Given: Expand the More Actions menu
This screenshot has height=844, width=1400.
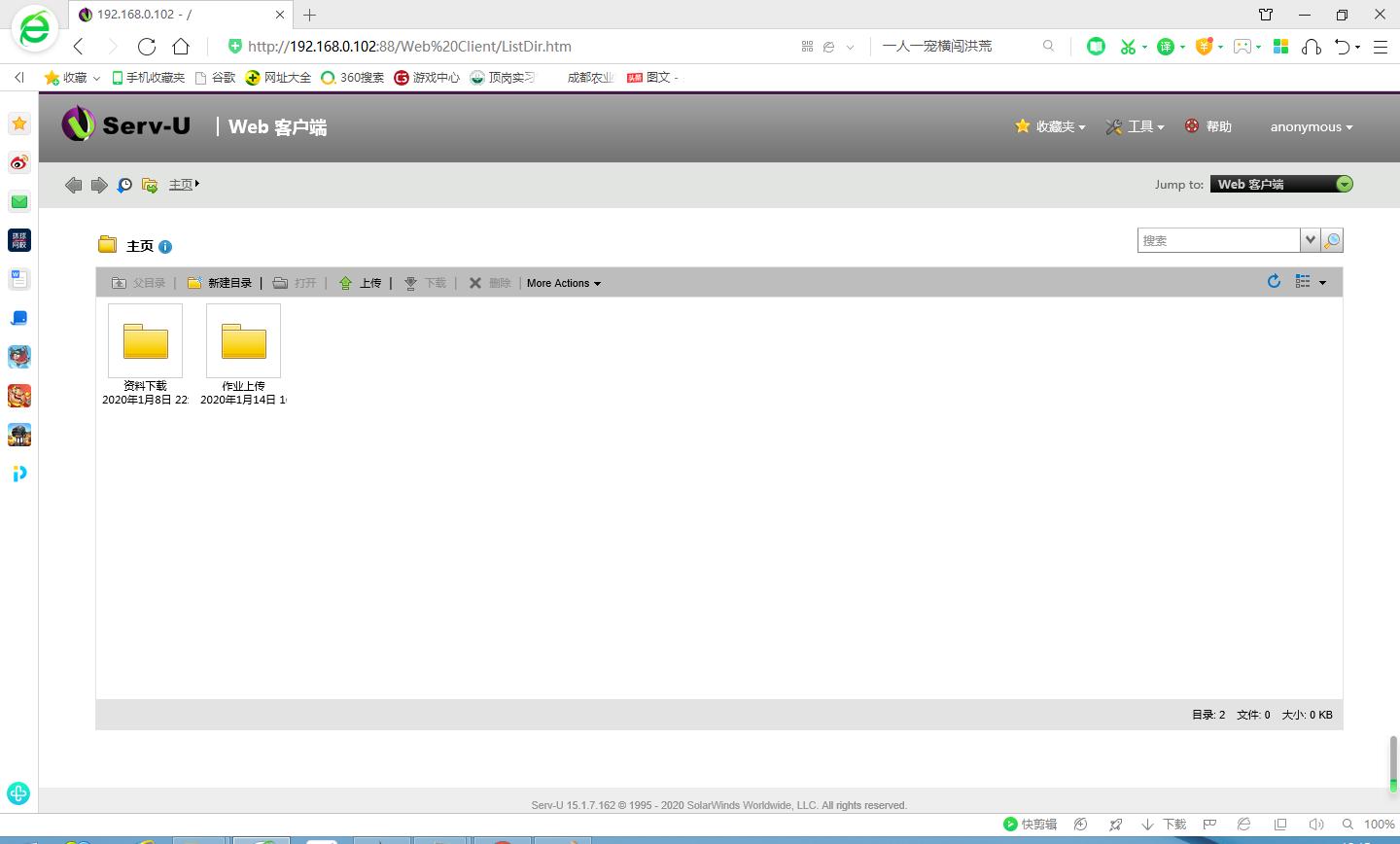Looking at the screenshot, I should coord(564,283).
